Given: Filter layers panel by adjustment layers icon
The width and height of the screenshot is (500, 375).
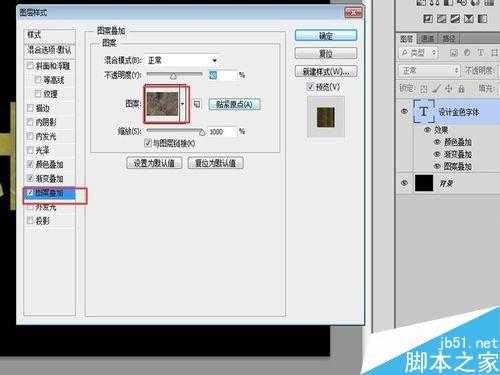Looking at the screenshot, I should [x=467, y=53].
